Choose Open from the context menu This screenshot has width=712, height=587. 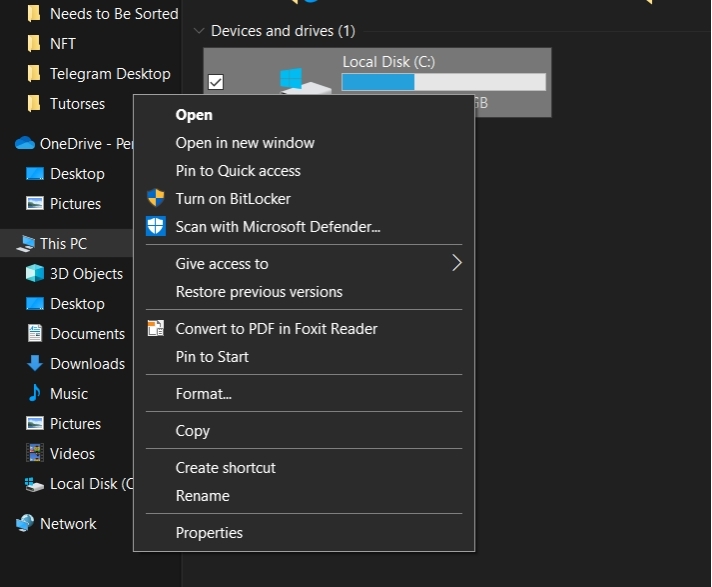click(x=304, y=115)
